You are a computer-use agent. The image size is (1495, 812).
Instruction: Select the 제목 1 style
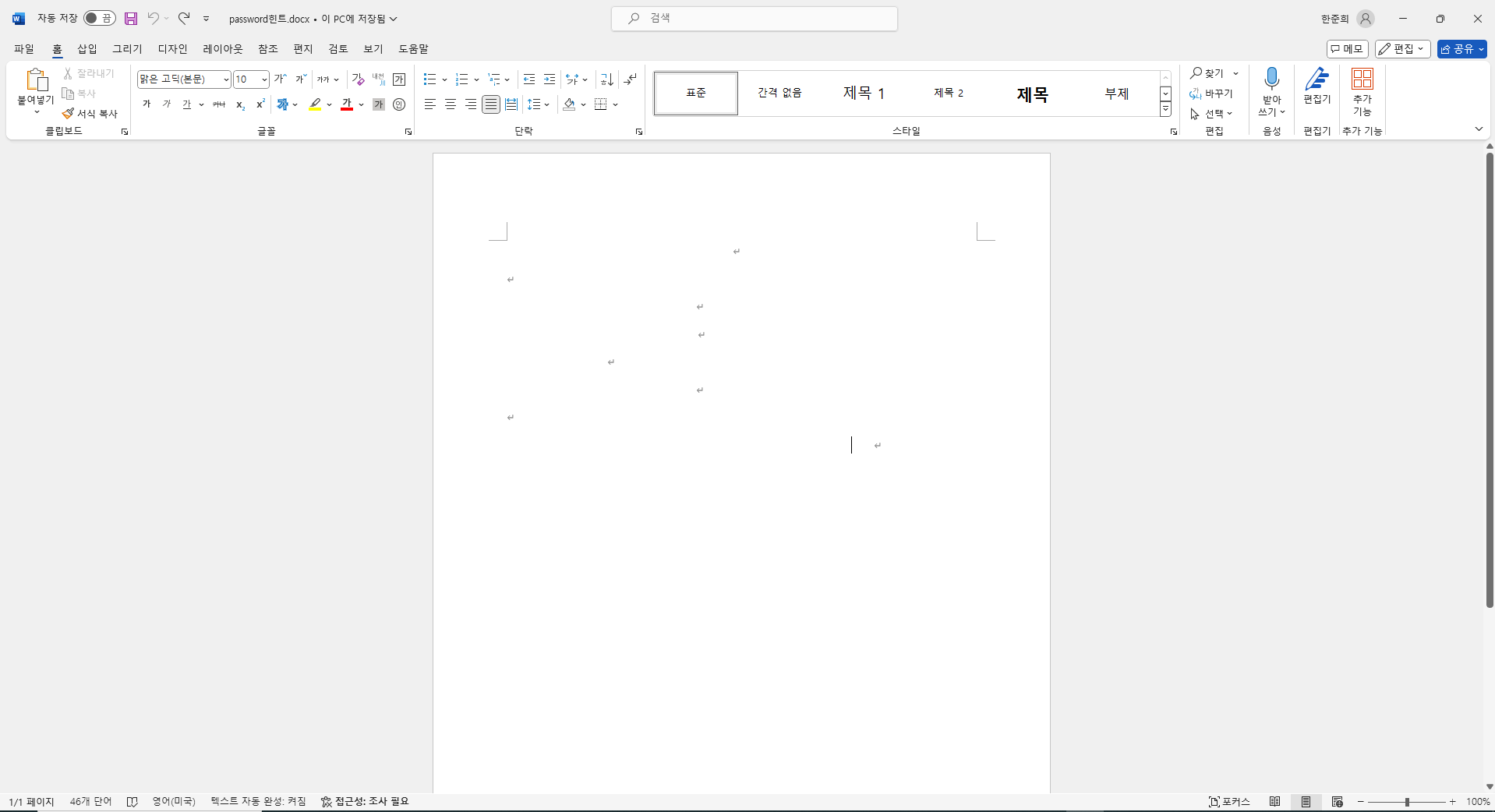pyautogui.click(x=864, y=94)
